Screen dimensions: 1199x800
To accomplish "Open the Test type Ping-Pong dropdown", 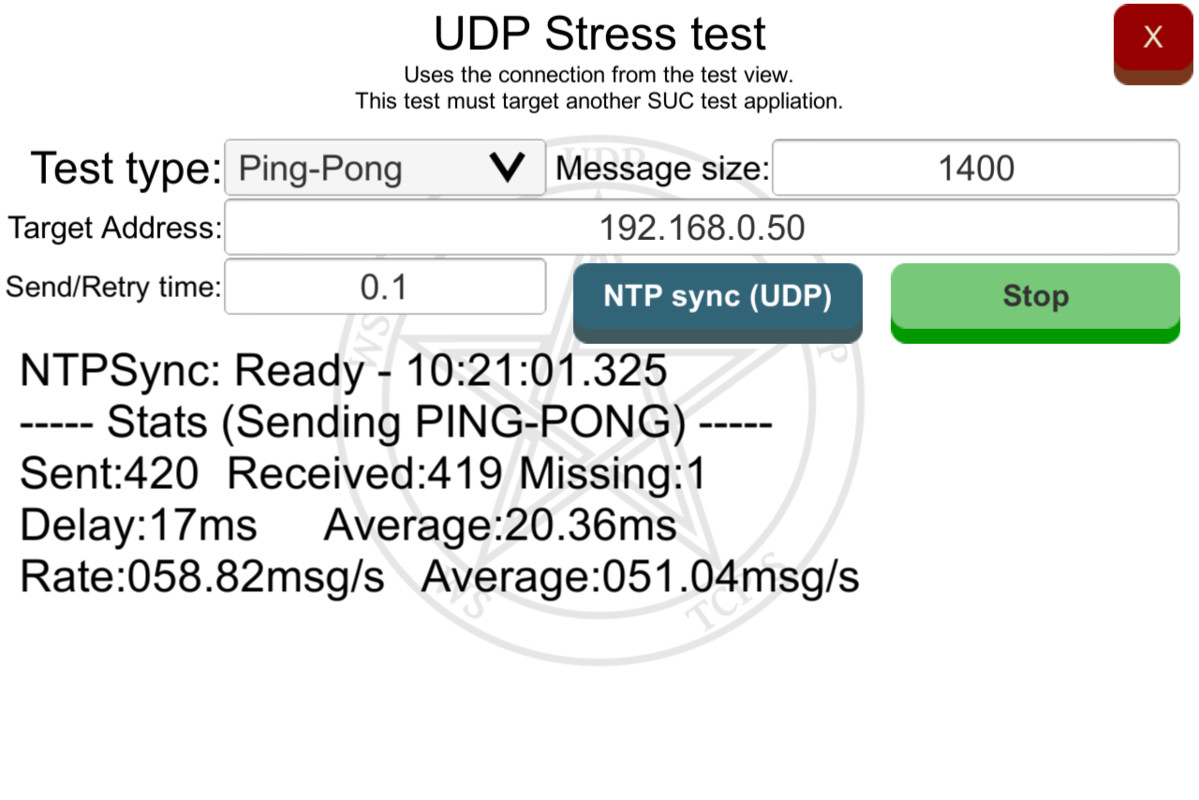I will pyautogui.click(x=385, y=167).
